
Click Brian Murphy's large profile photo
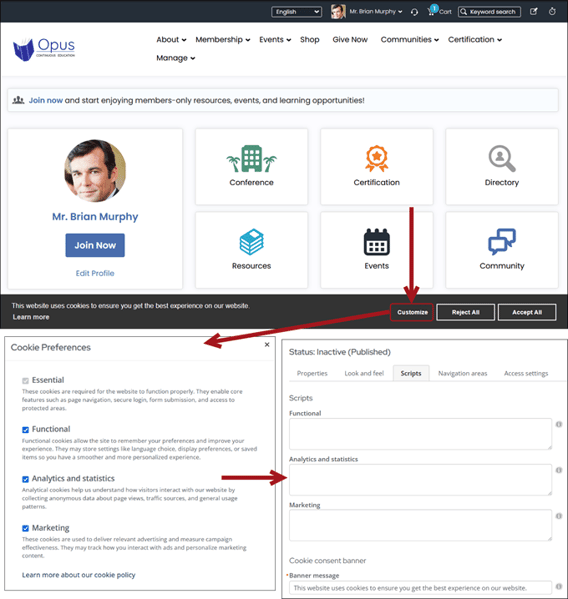click(x=95, y=171)
